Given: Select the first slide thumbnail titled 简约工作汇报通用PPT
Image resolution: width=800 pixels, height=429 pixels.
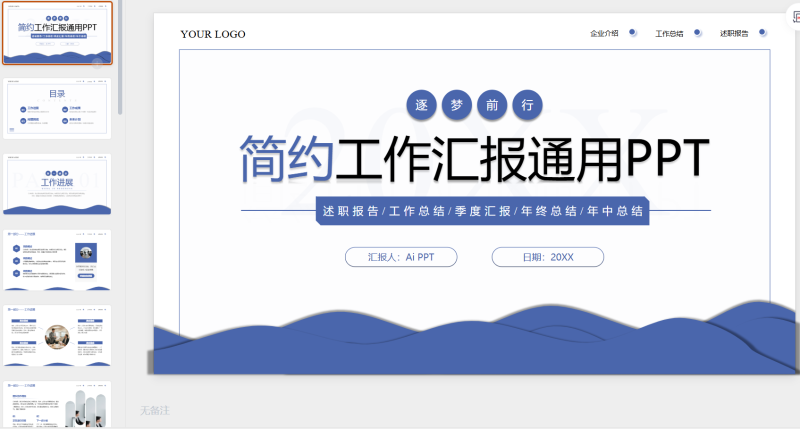Looking at the screenshot, I should pyautogui.click(x=57, y=33).
